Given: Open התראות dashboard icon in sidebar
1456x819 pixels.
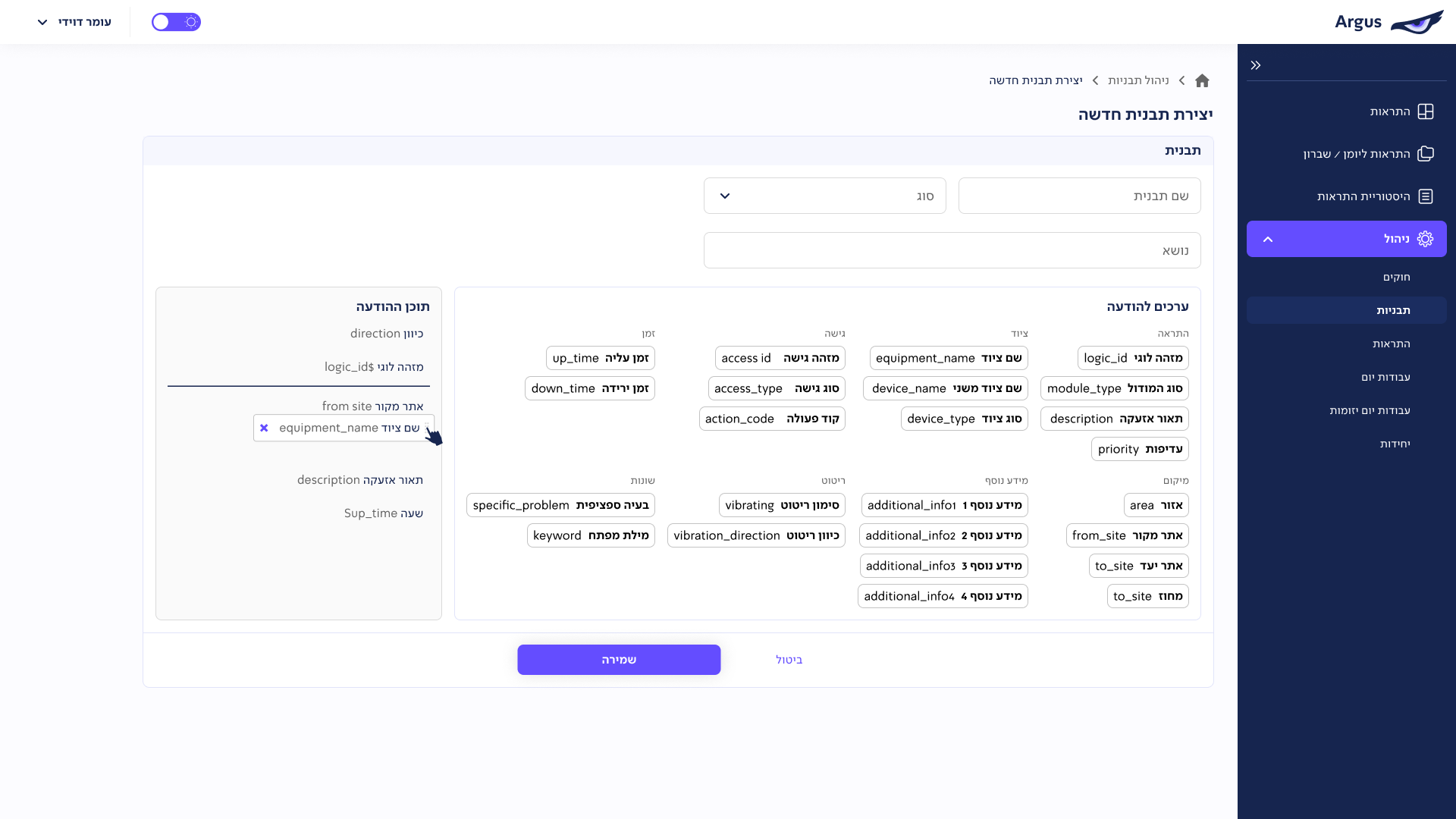Looking at the screenshot, I should (x=1426, y=111).
